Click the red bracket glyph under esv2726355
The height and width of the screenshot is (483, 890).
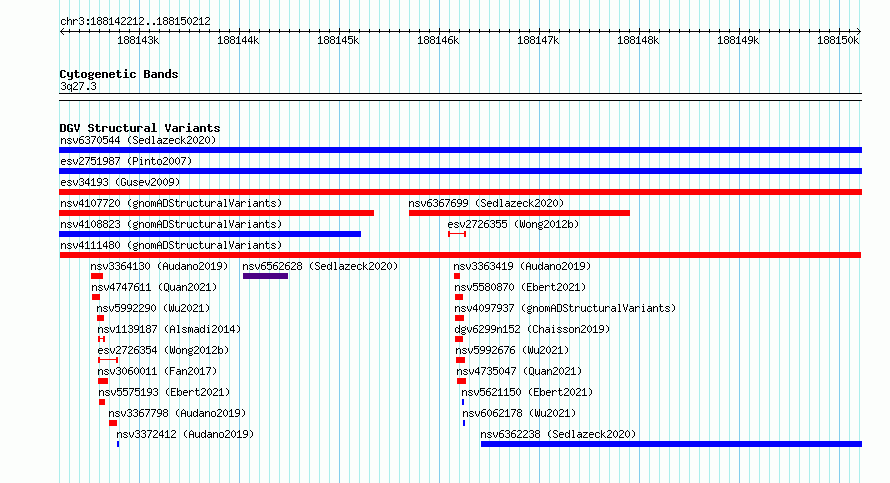457,234
